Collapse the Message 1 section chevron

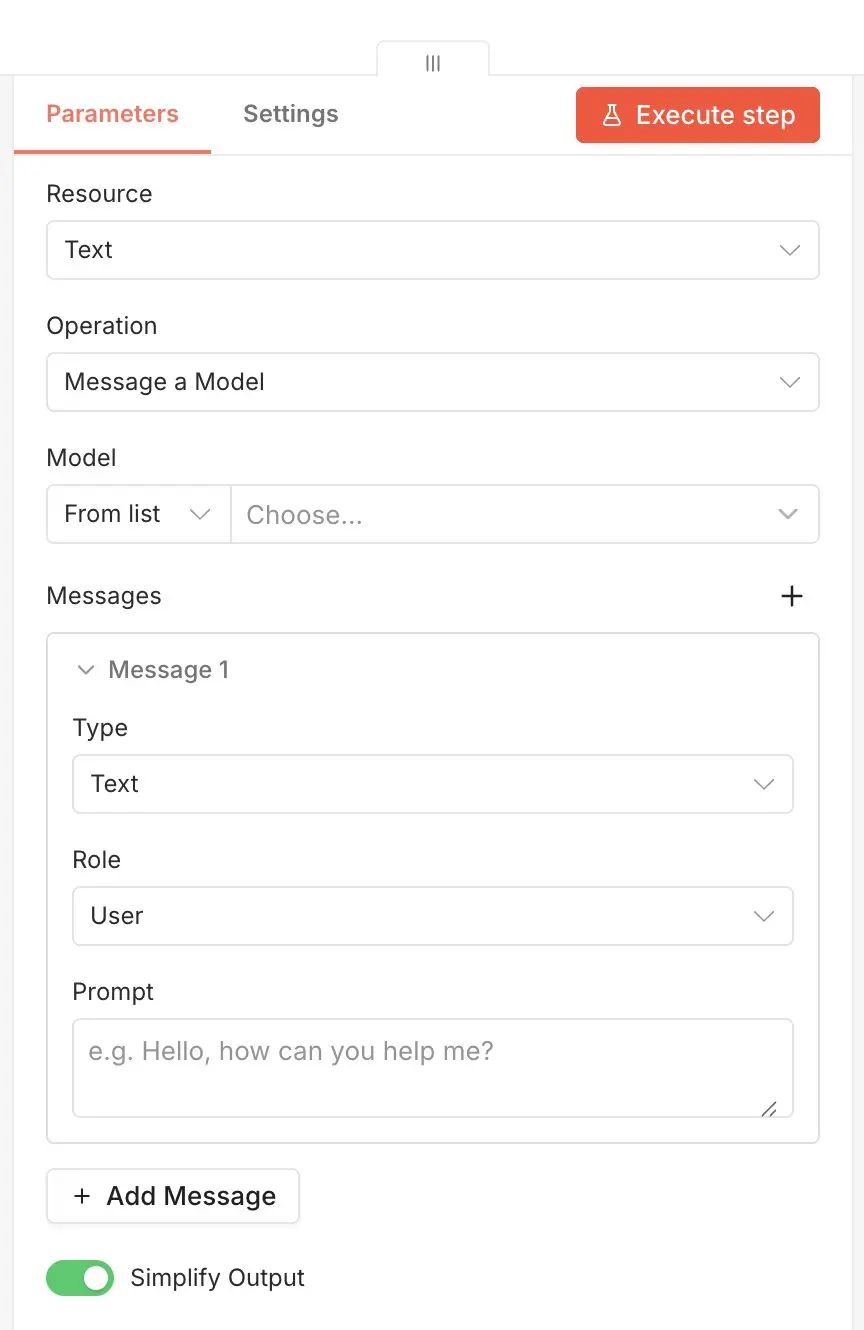[x=86, y=670]
